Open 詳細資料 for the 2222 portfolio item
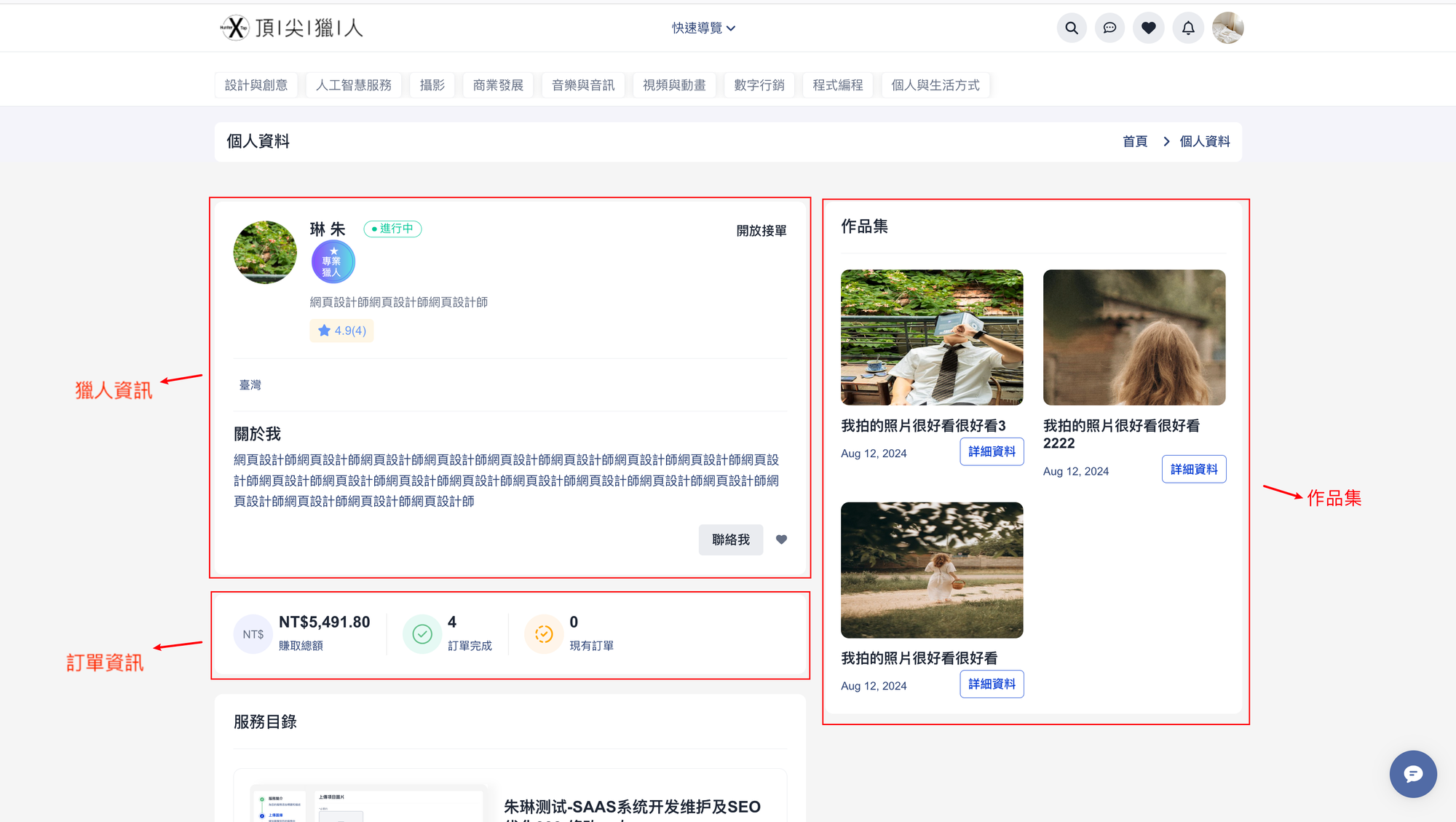Screen dimensions: 1456x822 click(1193, 469)
